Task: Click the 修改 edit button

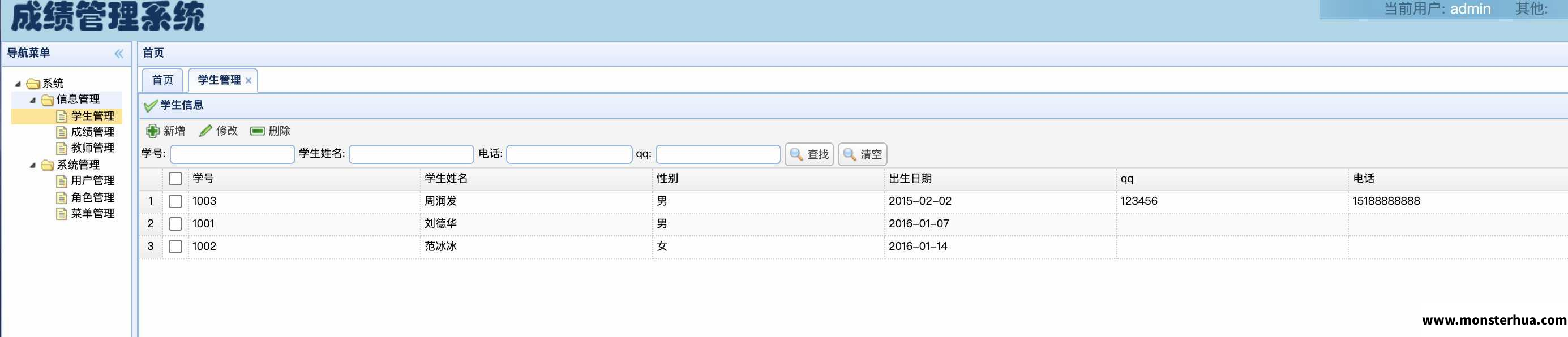Action: pos(219,131)
